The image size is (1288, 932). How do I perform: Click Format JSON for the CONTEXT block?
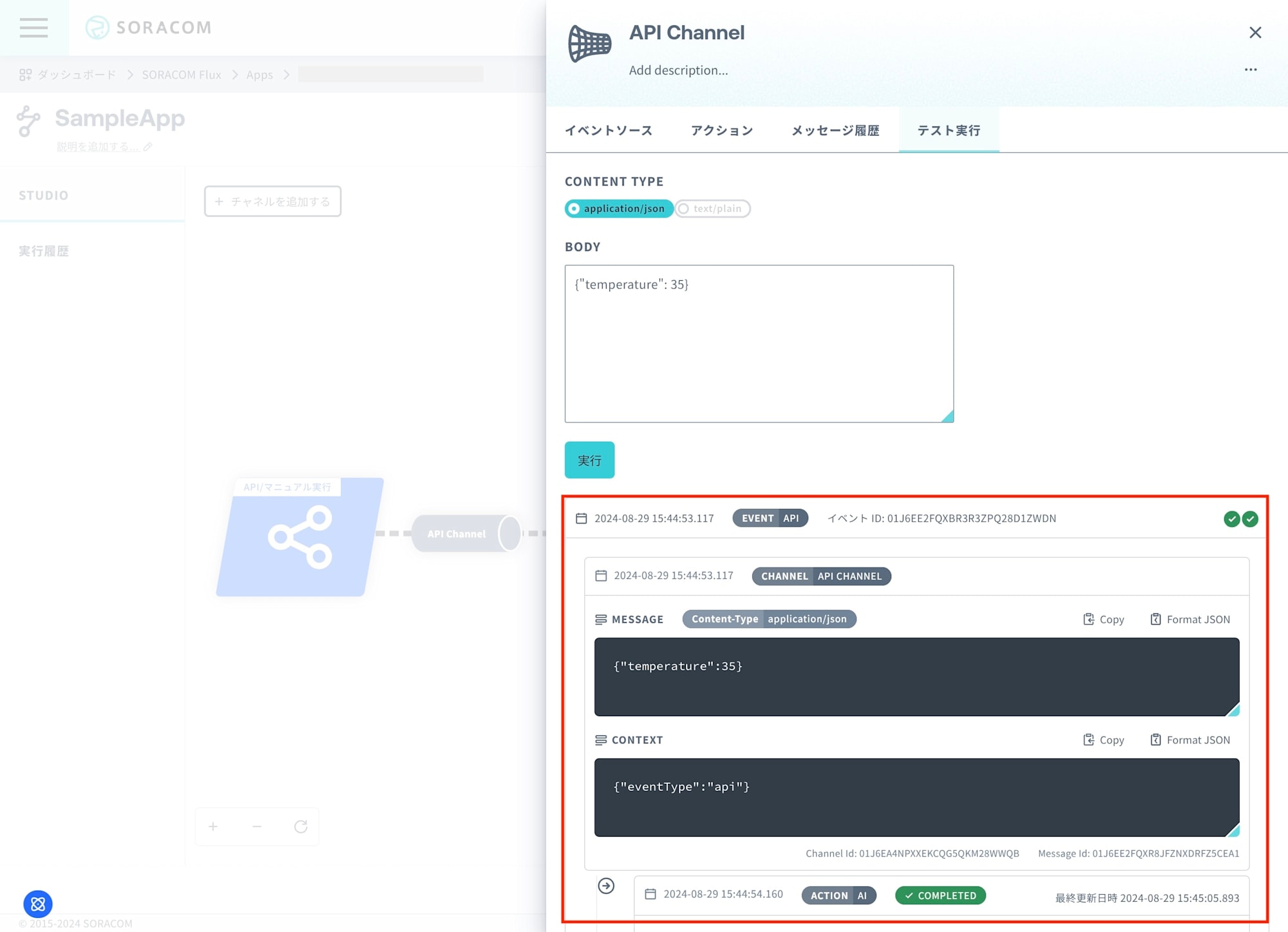click(x=1190, y=739)
